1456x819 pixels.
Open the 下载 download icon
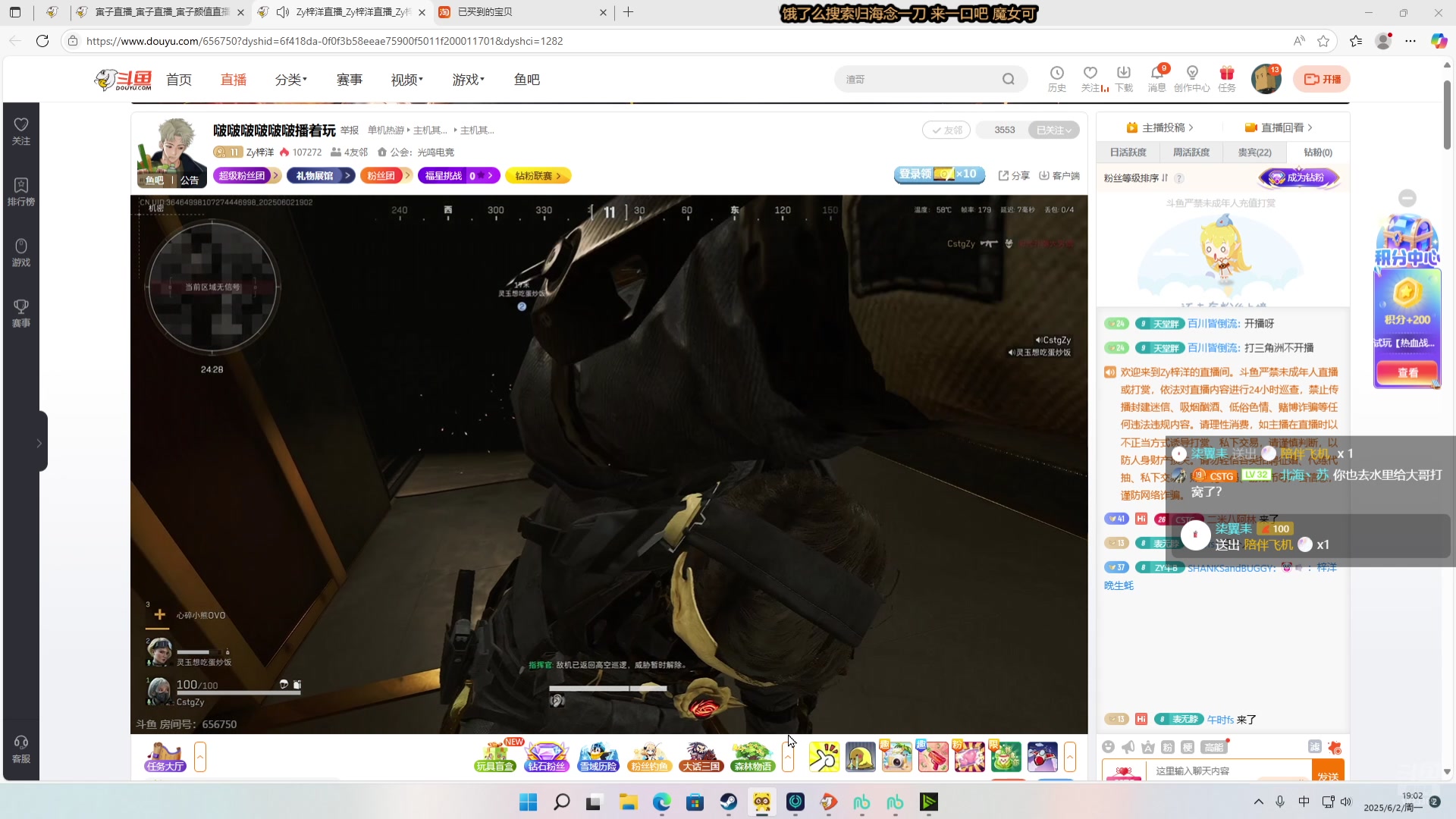coord(1124,78)
